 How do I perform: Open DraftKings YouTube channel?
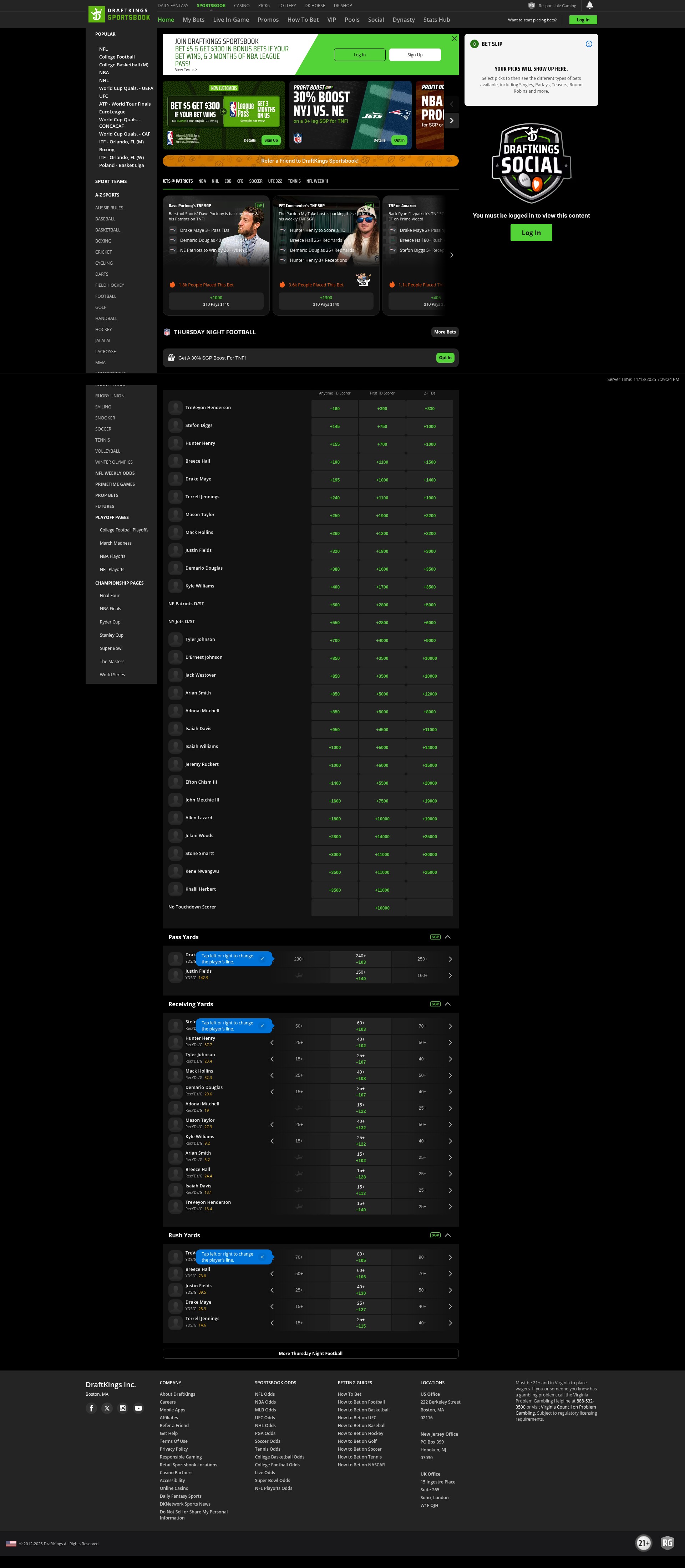(x=138, y=1408)
